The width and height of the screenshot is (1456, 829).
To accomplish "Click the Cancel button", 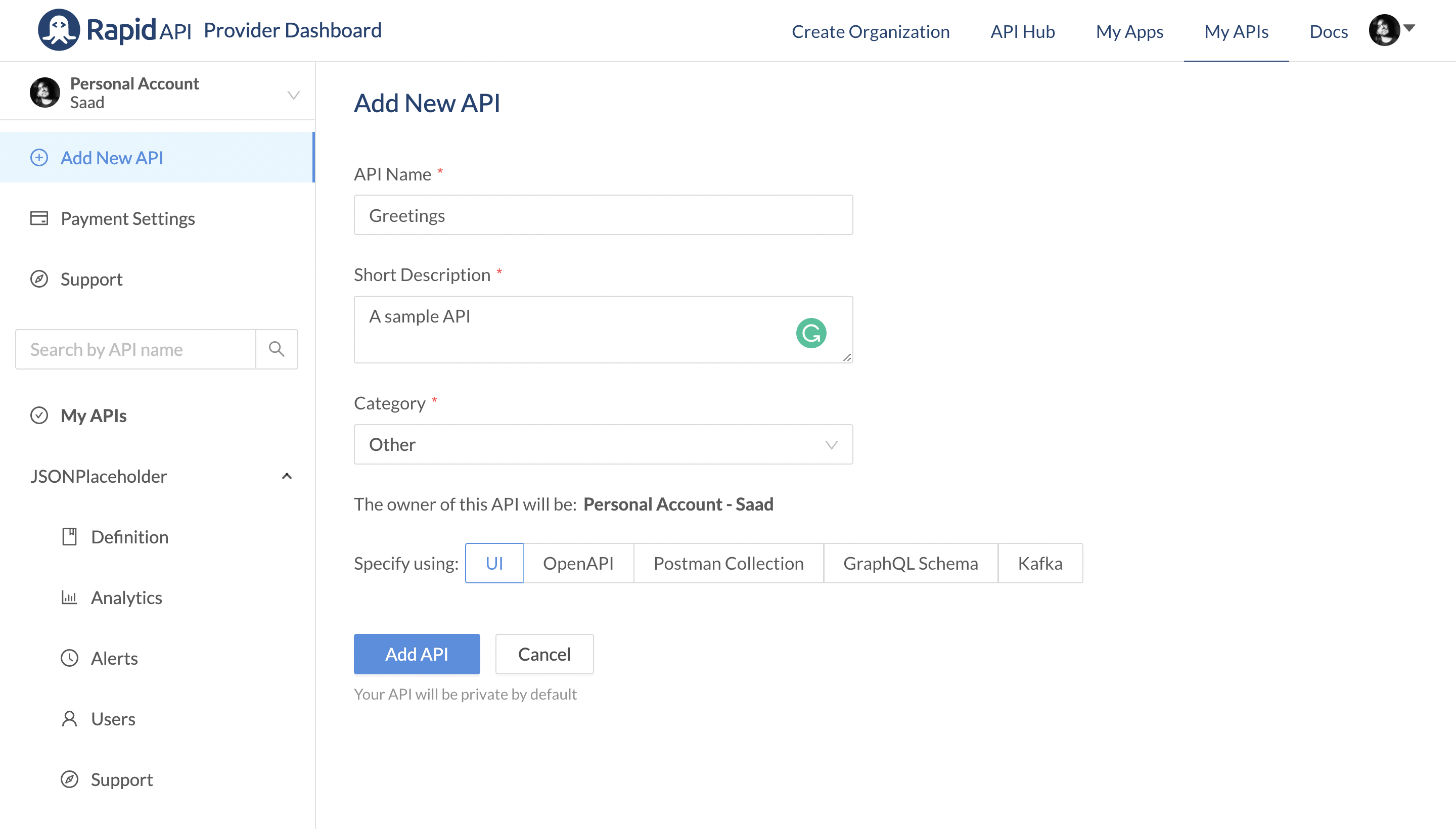I will click(x=544, y=654).
